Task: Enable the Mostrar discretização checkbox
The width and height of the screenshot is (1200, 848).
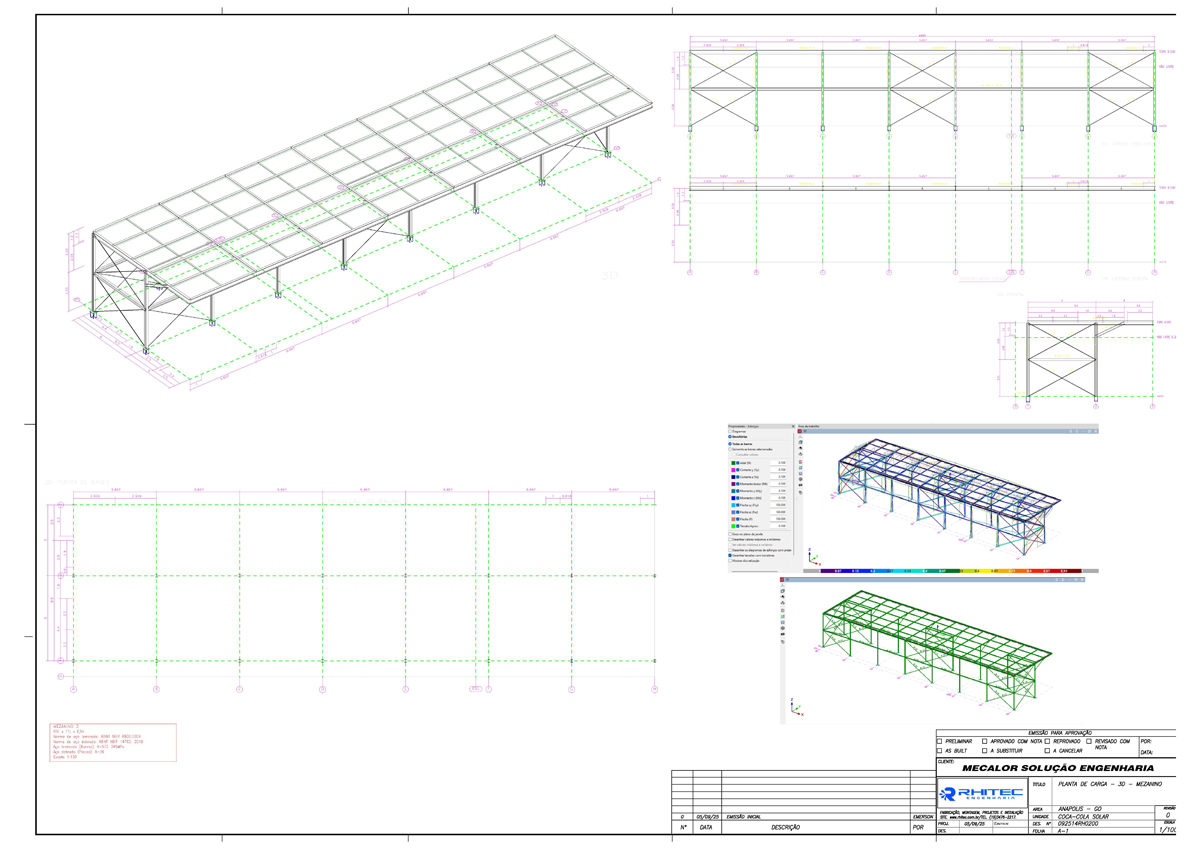Action: 730,561
